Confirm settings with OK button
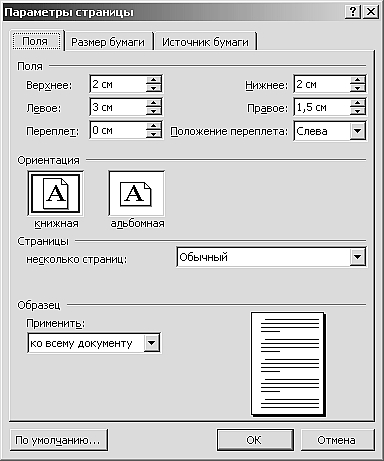384x461 pixels. [x=255, y=440]
